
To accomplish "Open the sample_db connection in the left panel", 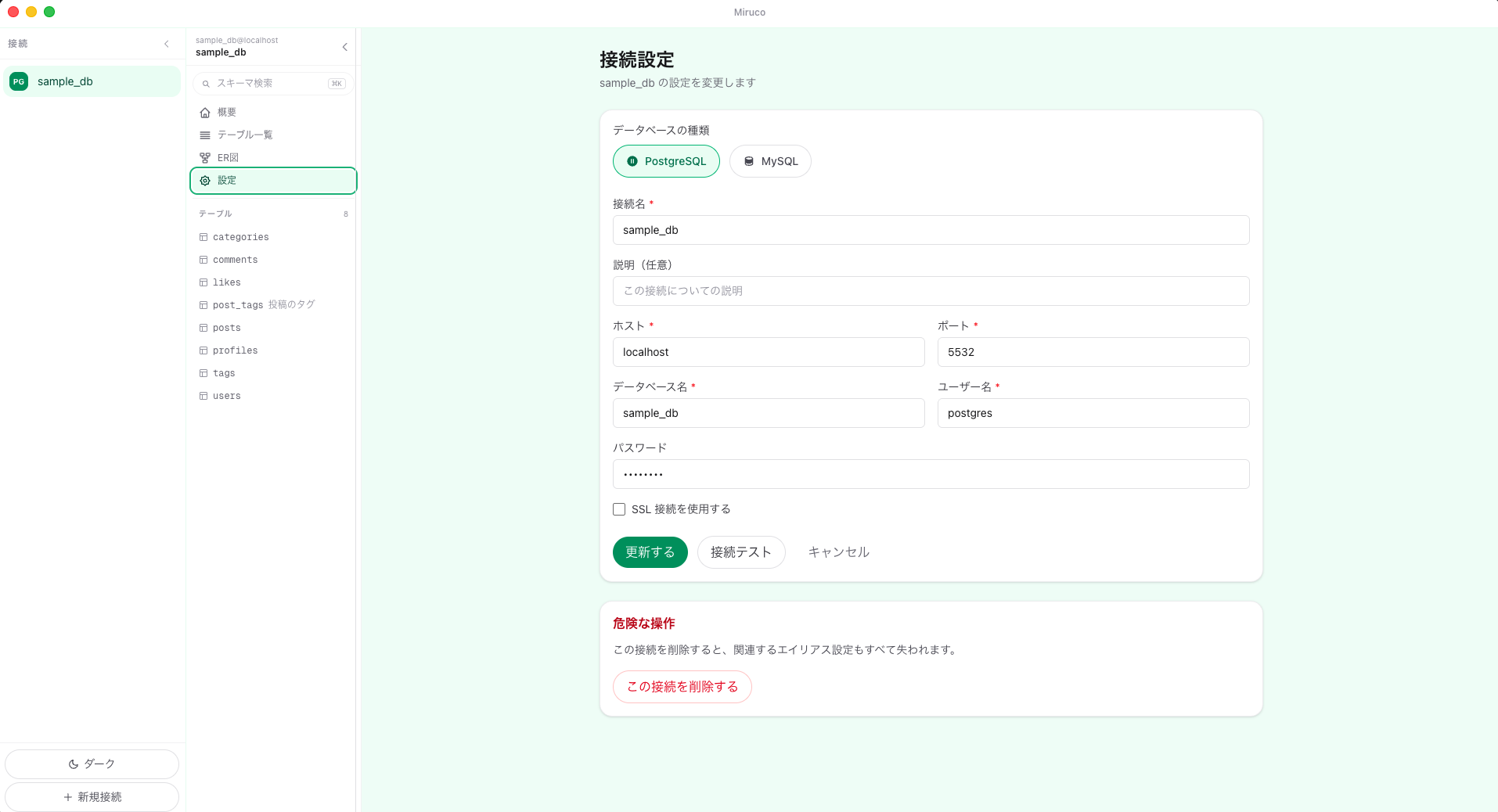I will (x=92, y=81).
